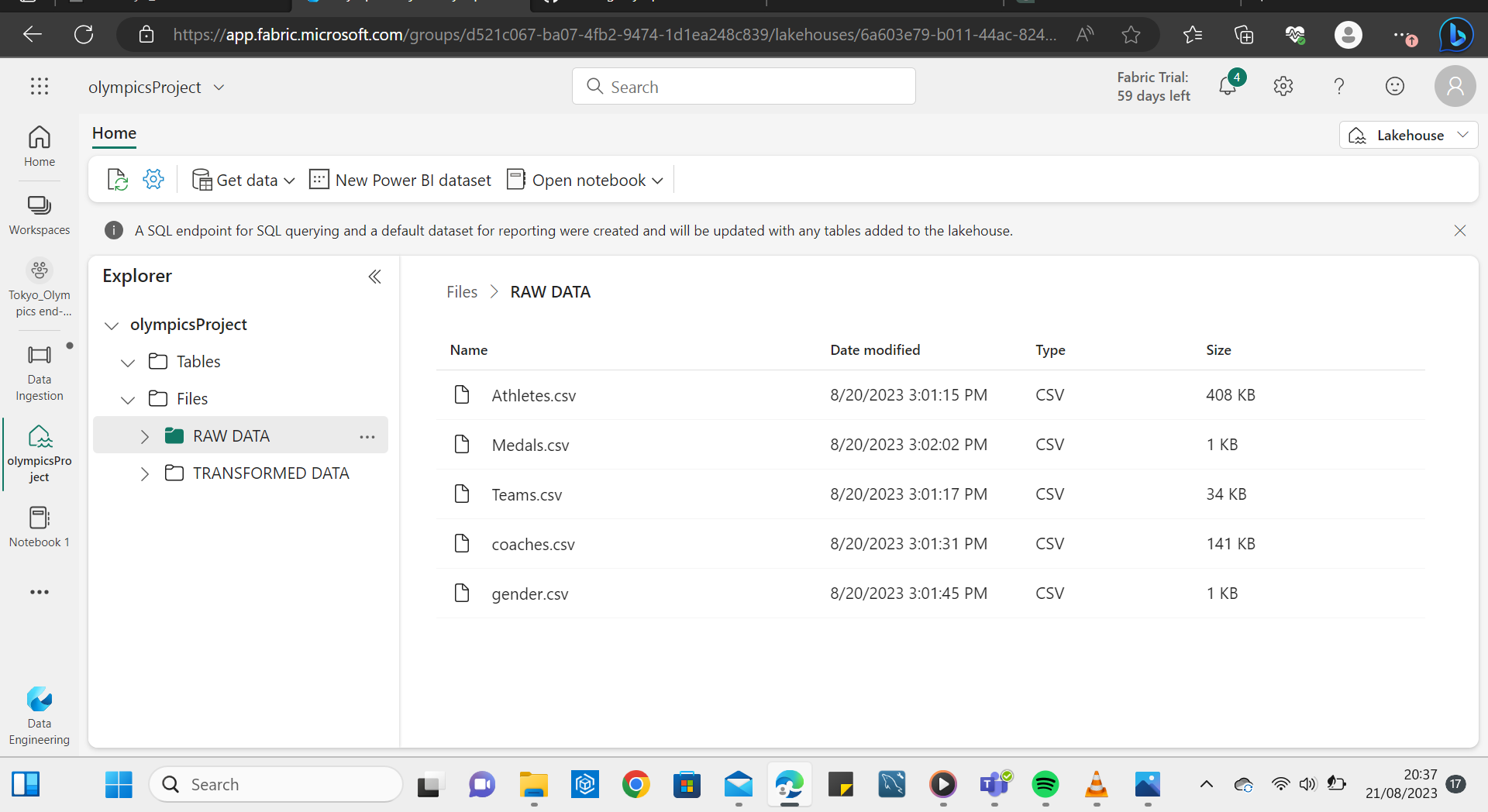Open the notifications bell
This screenshot has width=1488, height=812.
point(1228,86)
